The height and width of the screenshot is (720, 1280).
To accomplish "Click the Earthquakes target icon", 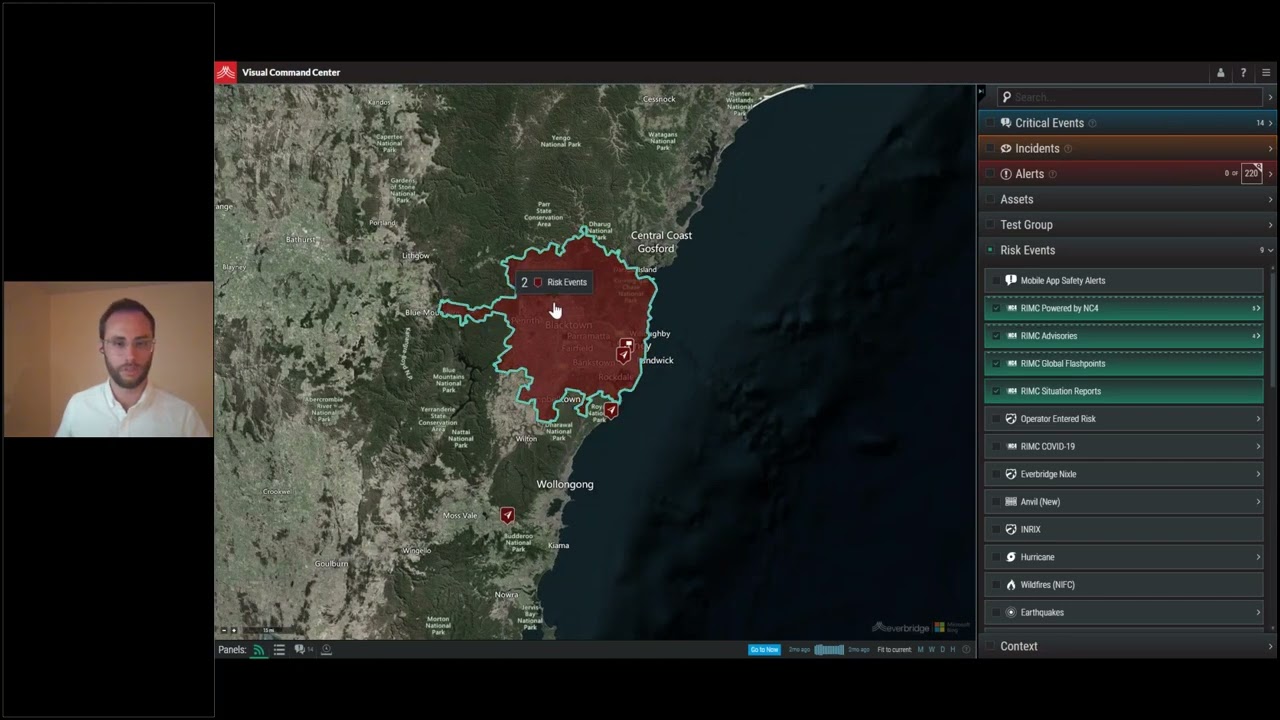I will pos(1011,612).
